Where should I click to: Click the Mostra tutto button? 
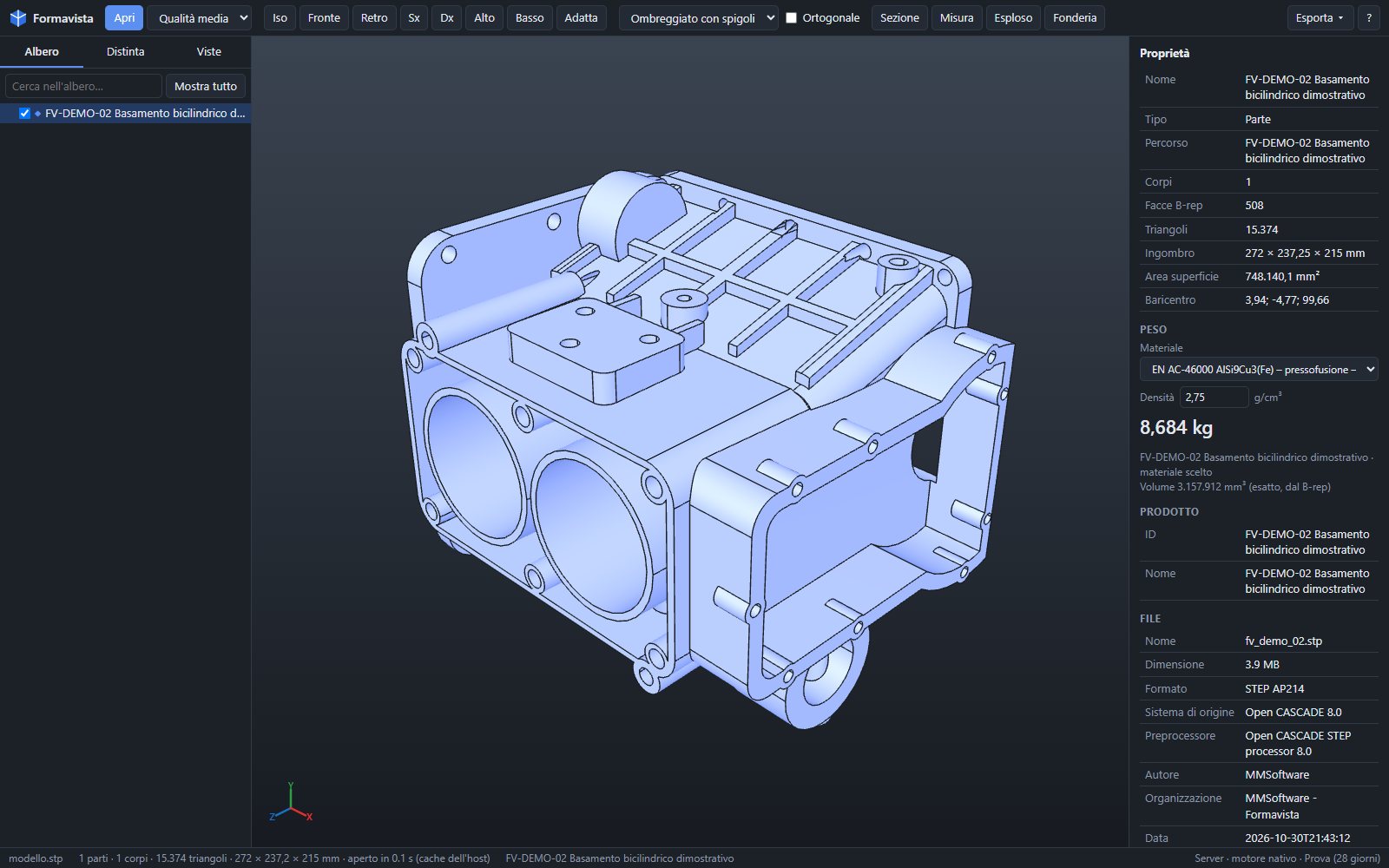206,86
